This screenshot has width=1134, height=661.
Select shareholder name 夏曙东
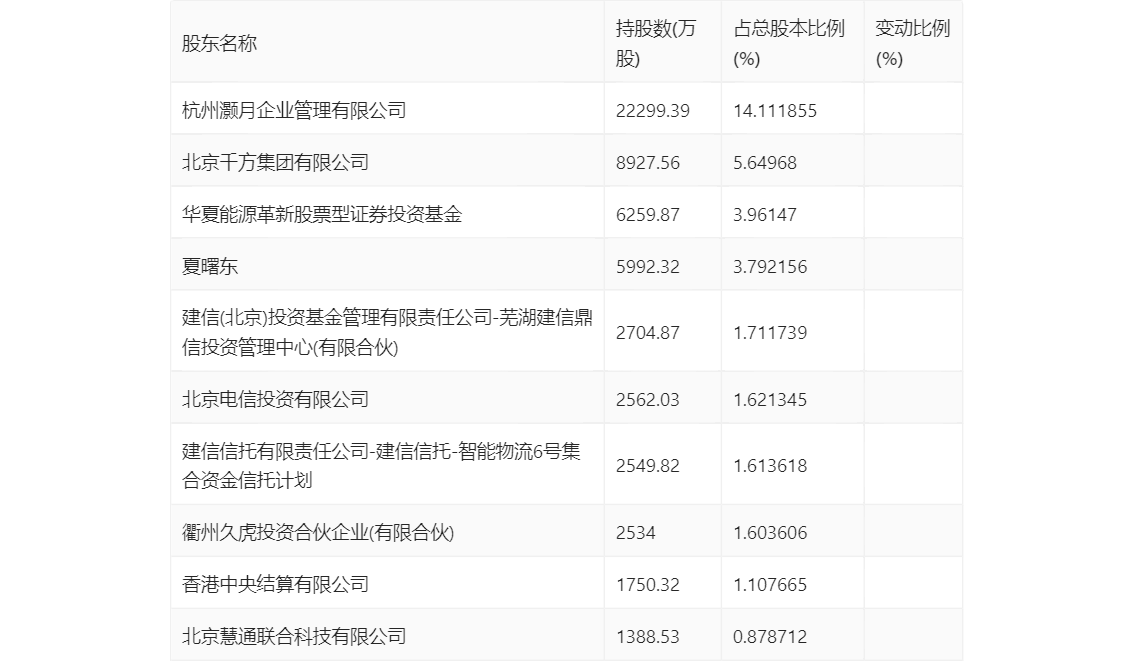(x=210, y=267)
